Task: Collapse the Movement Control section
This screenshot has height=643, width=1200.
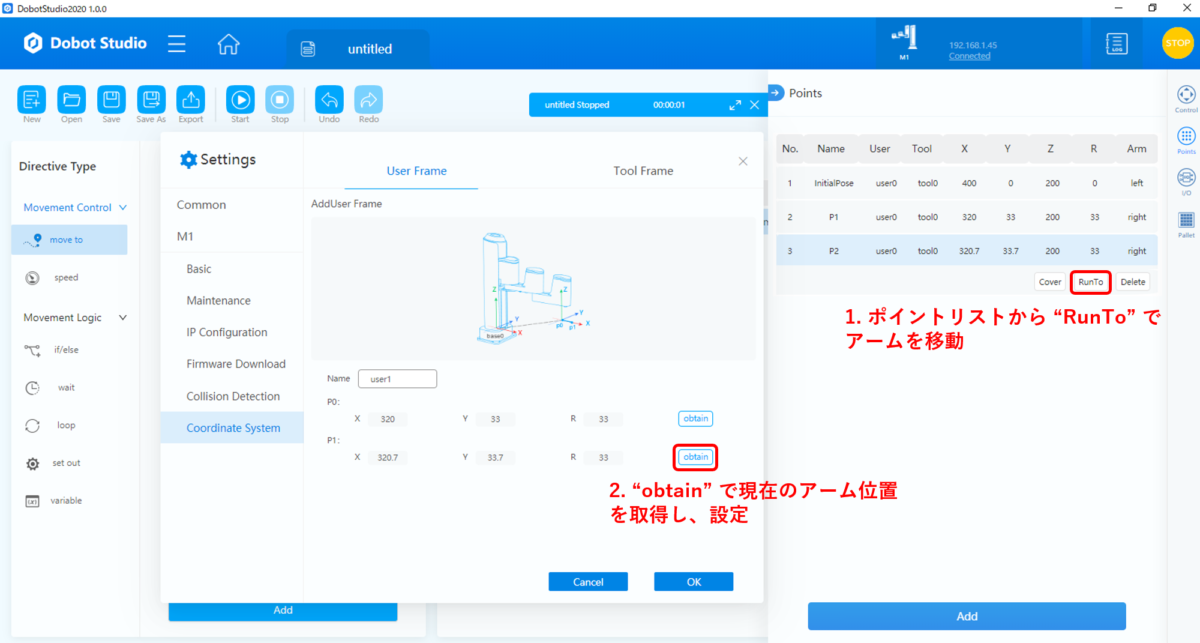Action: [x=123, y=207]
